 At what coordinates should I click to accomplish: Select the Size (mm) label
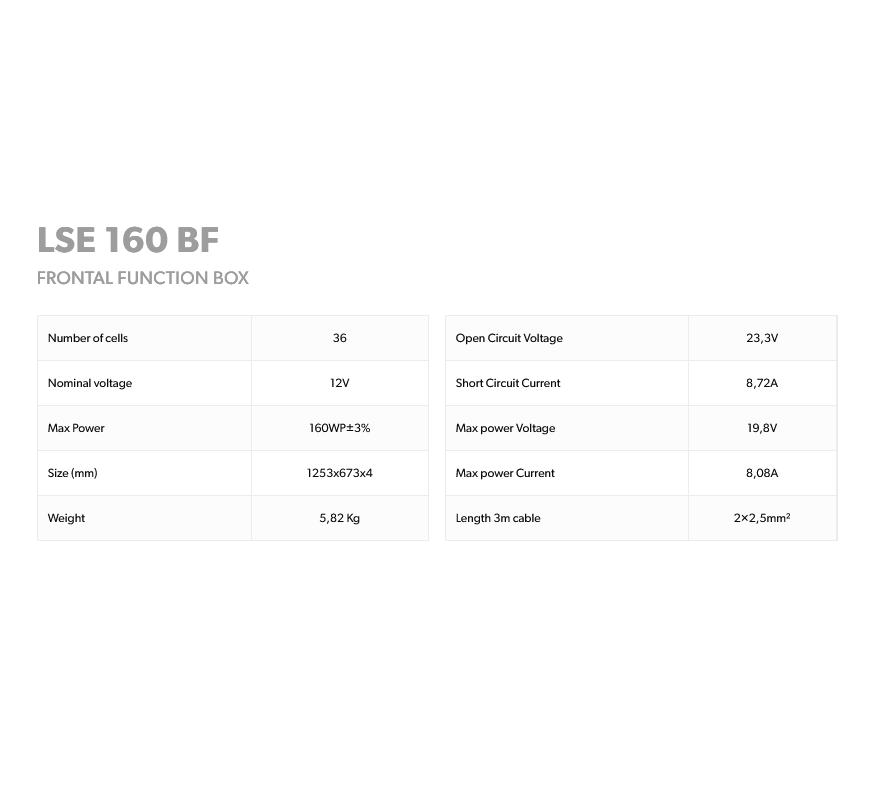[x=73, y=473]
